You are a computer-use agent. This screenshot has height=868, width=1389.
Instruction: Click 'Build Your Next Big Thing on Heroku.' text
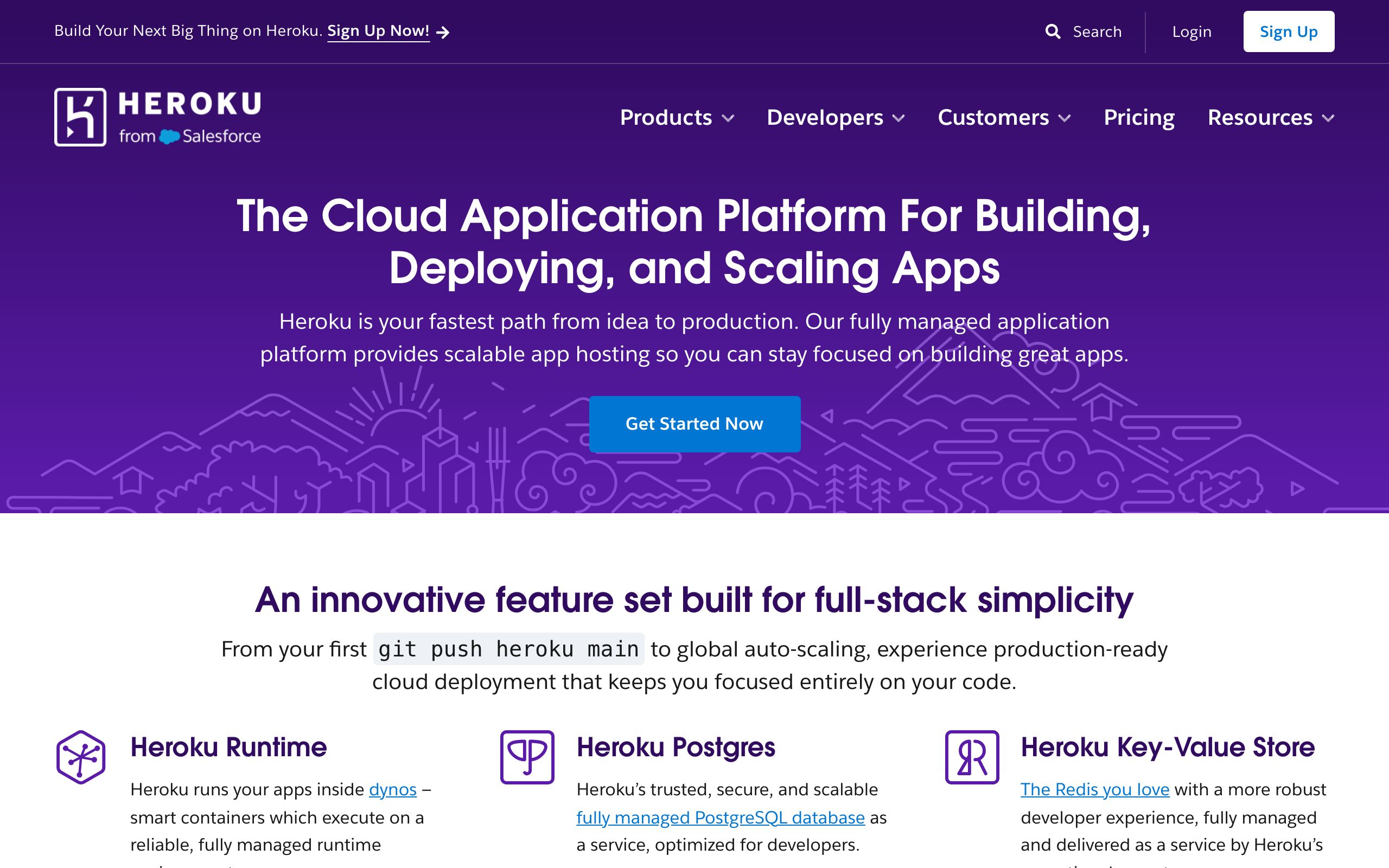(x=188, y=31)
